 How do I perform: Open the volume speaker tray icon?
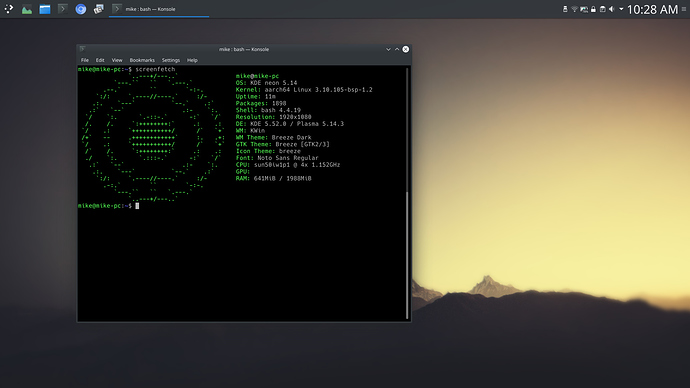coord(612,9)
